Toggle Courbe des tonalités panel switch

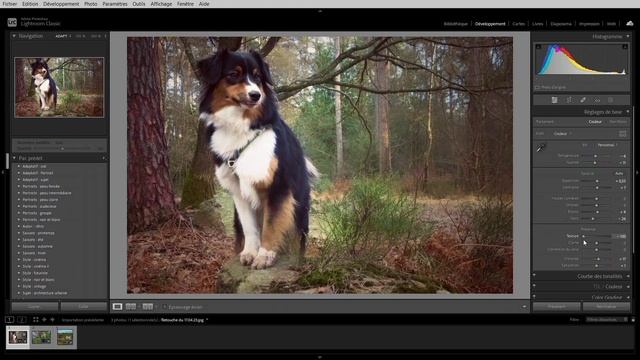click(x=534, y=276)
